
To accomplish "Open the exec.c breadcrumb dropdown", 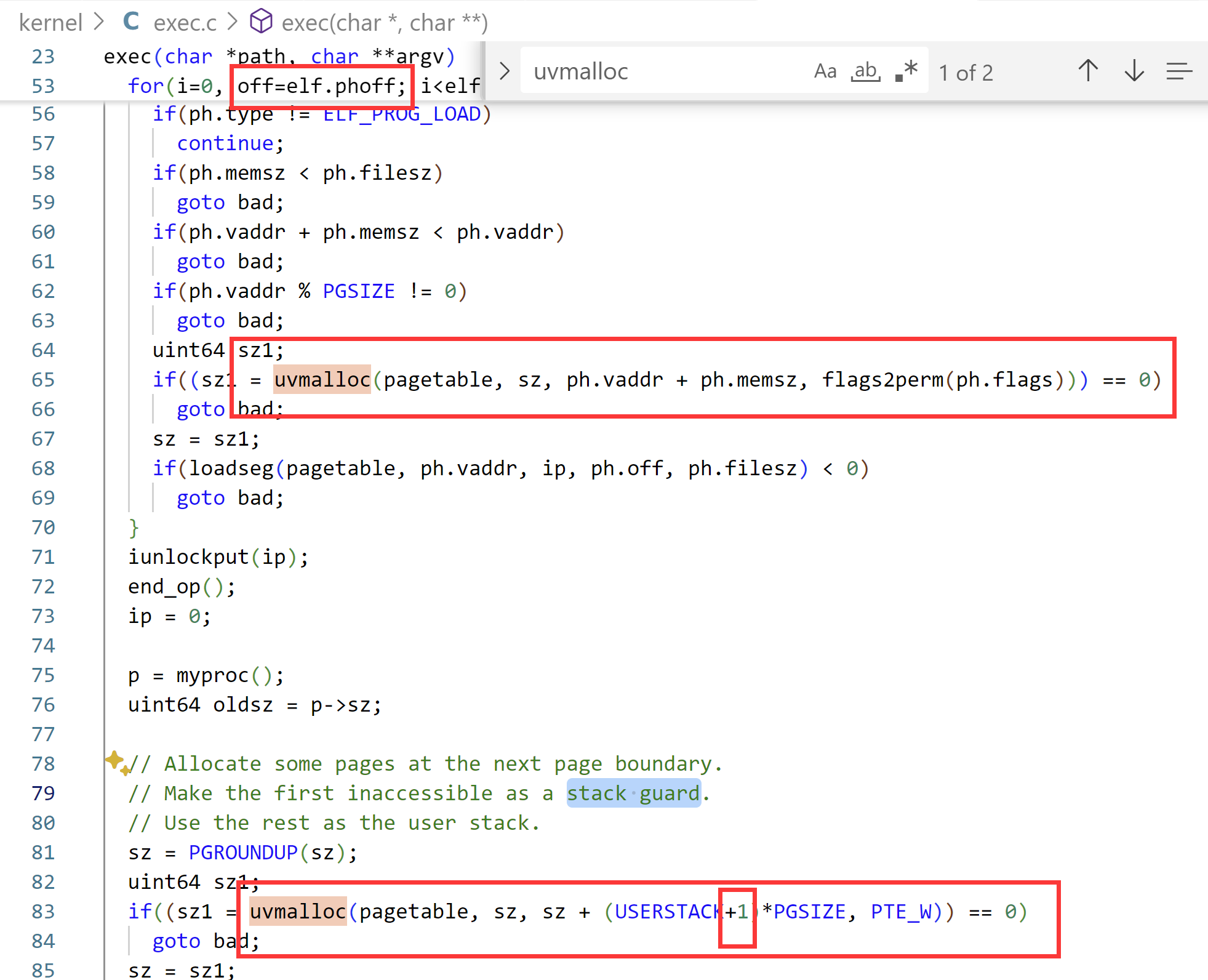I will (185, 22).
